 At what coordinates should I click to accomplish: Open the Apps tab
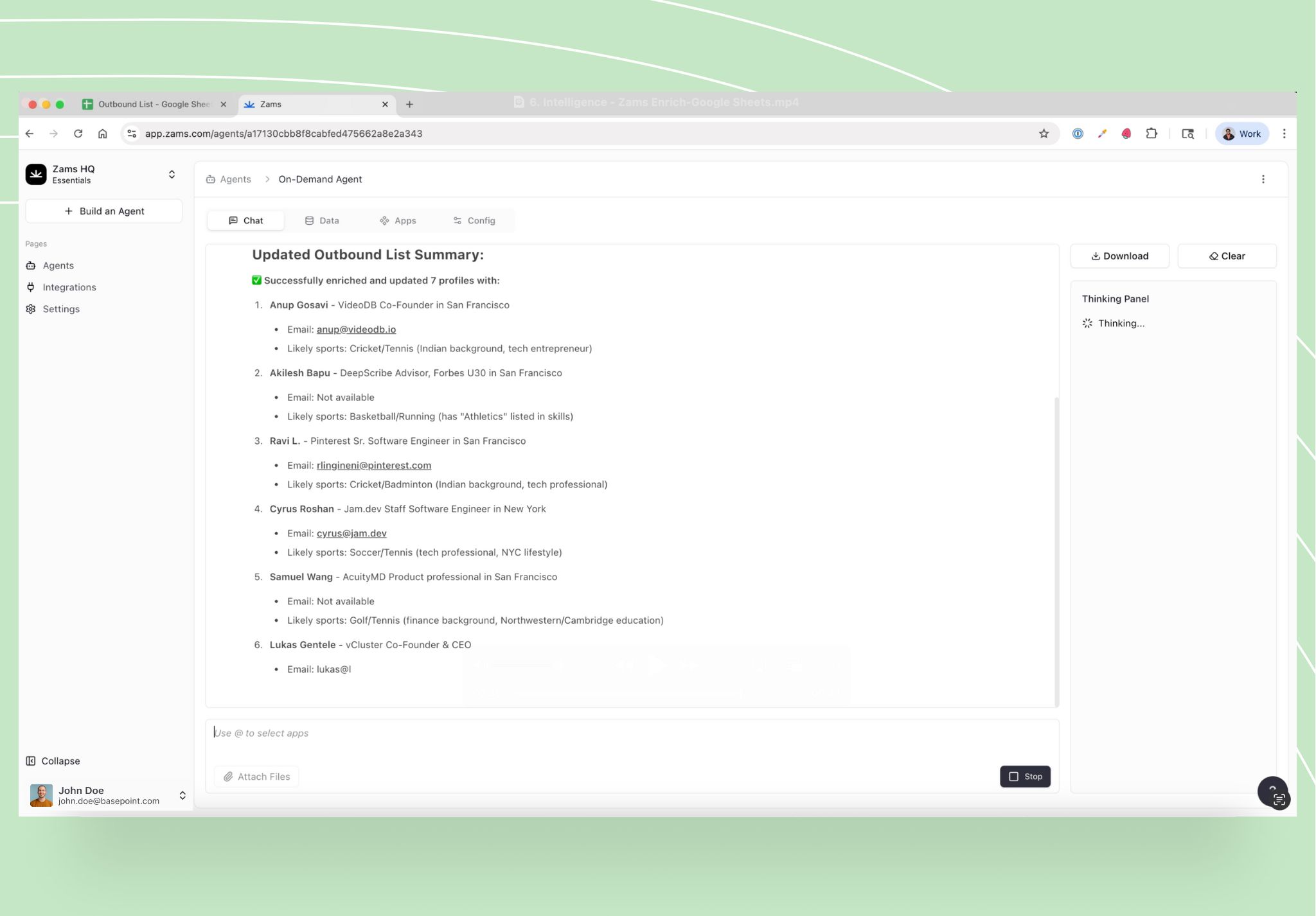[398, 220]
